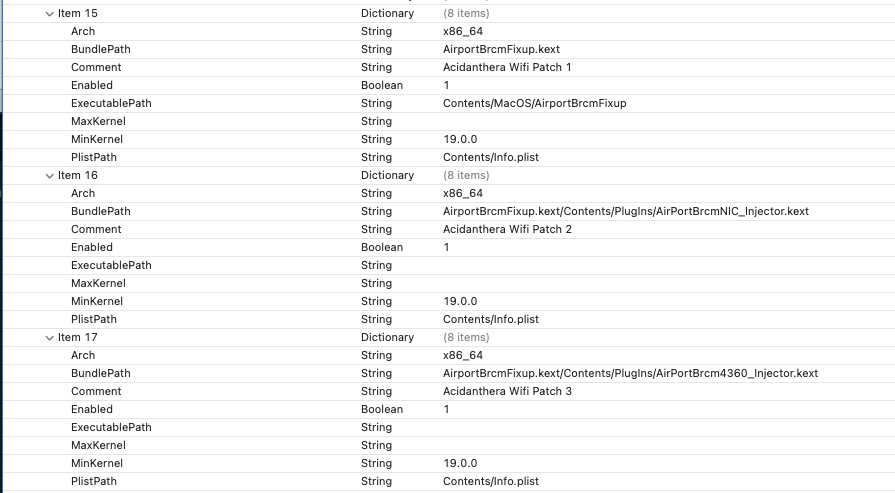Viewport: 895px width, 493px height.
Task: Select the Item 17 key label
Action: coord(77,338)
